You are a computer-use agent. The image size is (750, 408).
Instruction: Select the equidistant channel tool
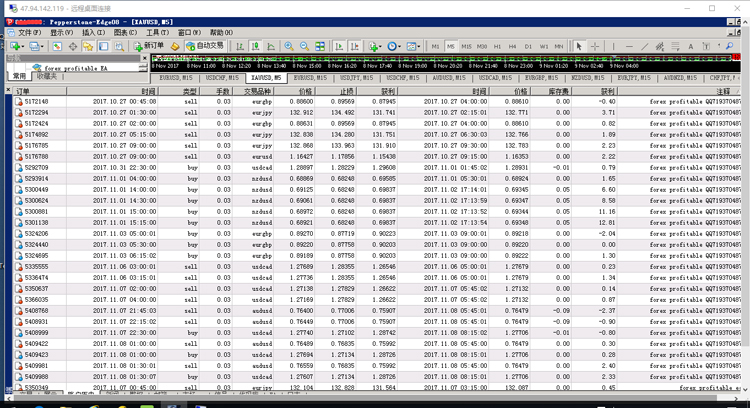(660, 46)
